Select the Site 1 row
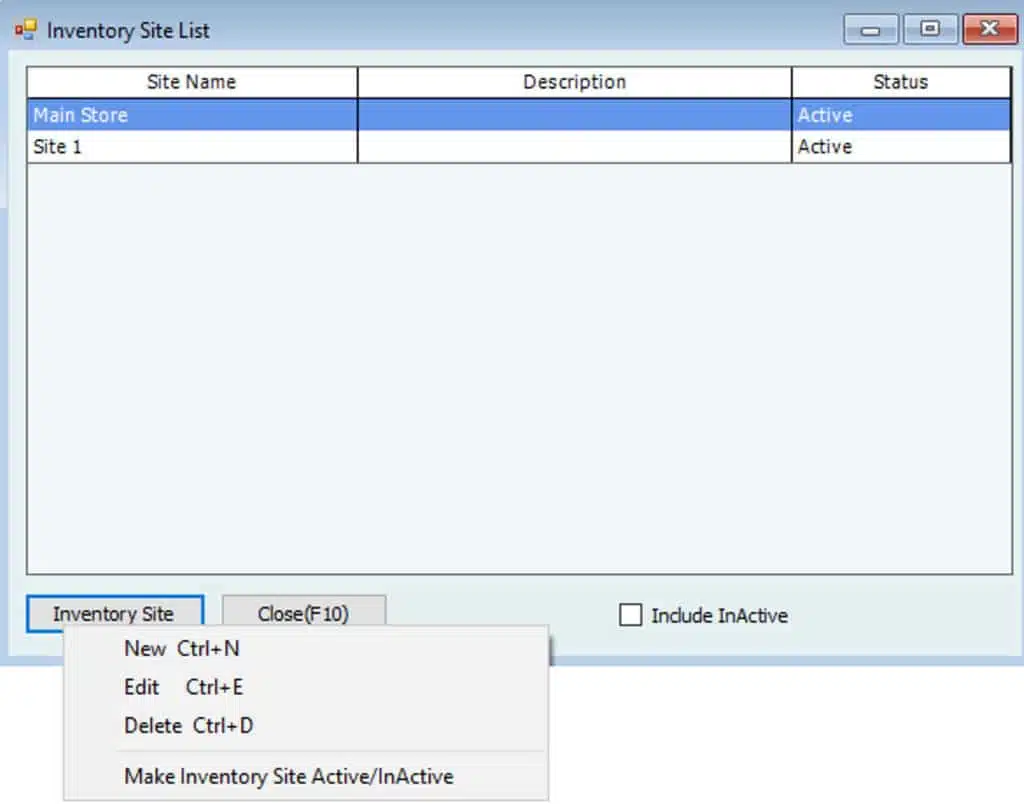Screen dimensions: 1024x804 (x=519, y=147)
